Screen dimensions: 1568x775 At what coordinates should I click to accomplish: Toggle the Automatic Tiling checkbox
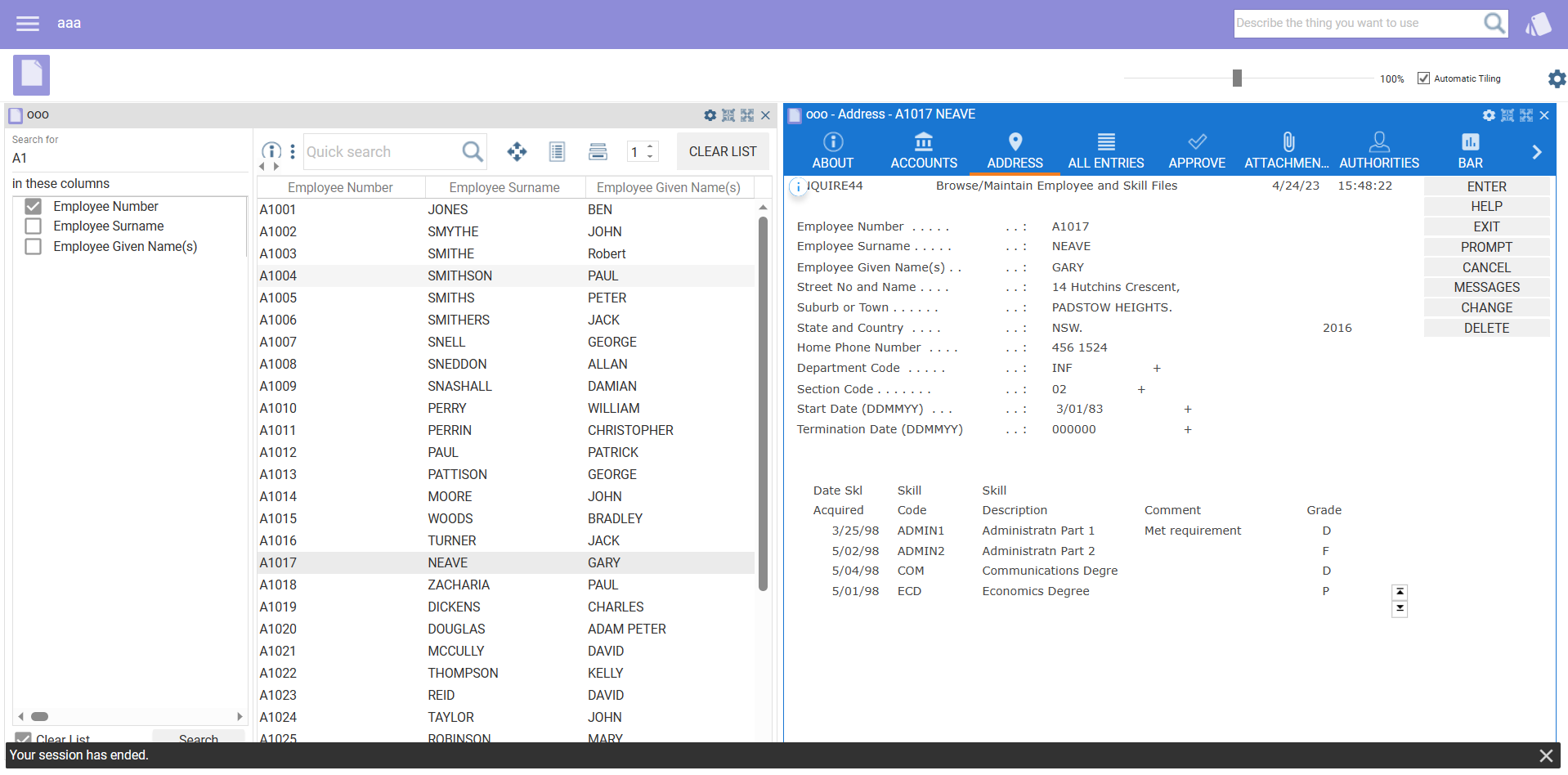(1423, 78)
